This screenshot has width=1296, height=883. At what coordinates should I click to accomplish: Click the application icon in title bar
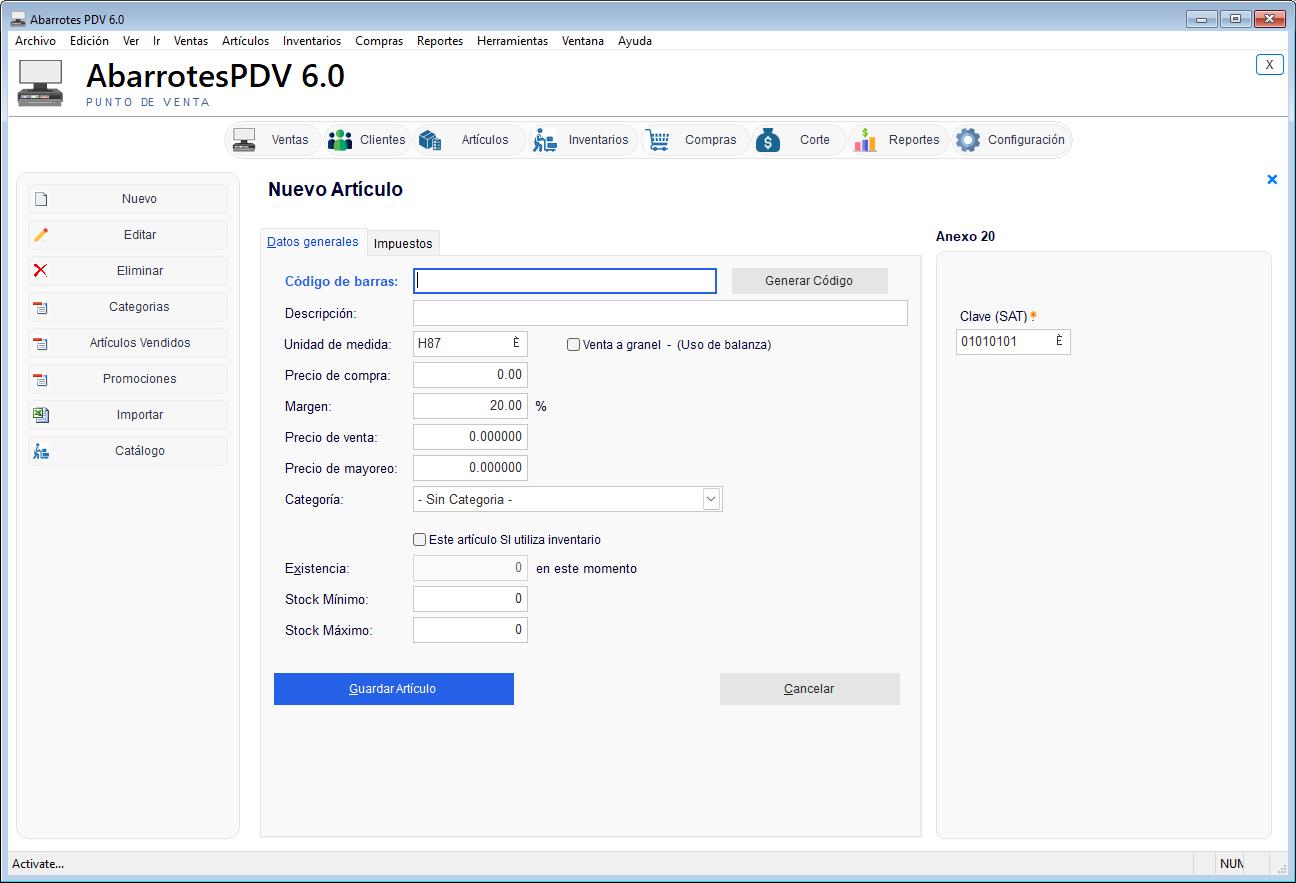pyautogui.click(x=18, y=19)
